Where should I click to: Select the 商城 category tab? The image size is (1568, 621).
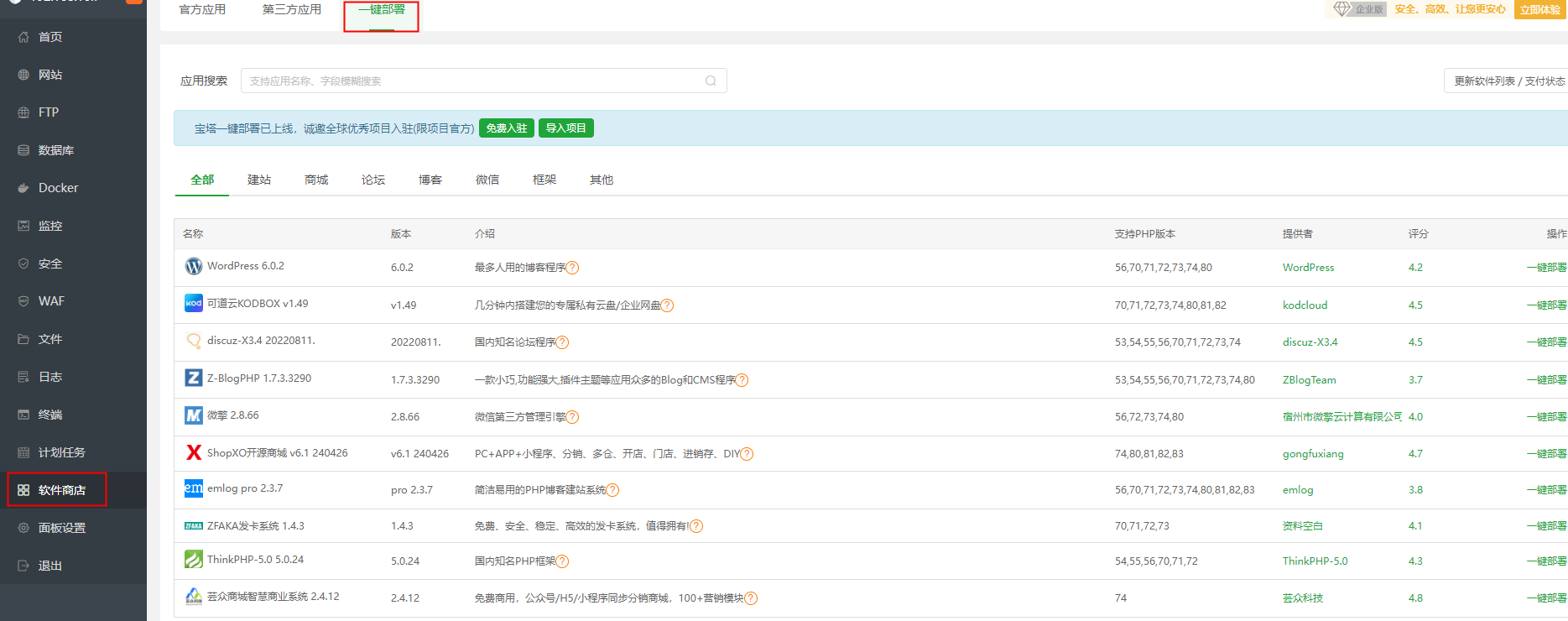[x=316, y=180]
